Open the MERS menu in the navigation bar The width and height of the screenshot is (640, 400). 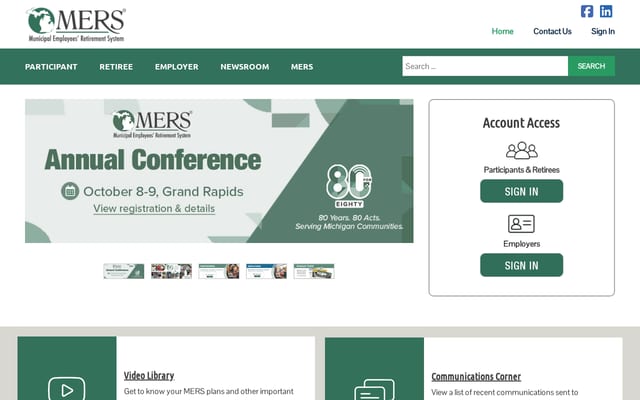(x=302, y=67)
